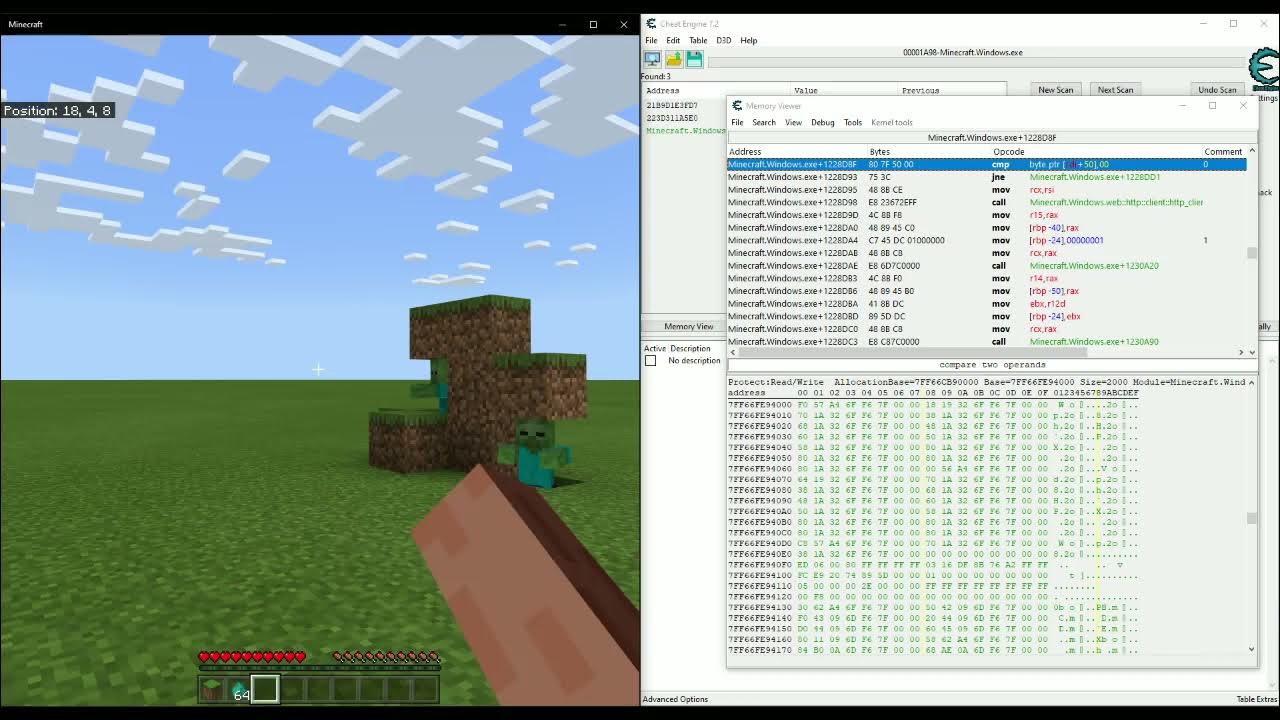Image resolution: width=1280 pixels, height=720 pixels.
Task: Click the zombie standing by the dirt blocks
Action: pos(536,455)
